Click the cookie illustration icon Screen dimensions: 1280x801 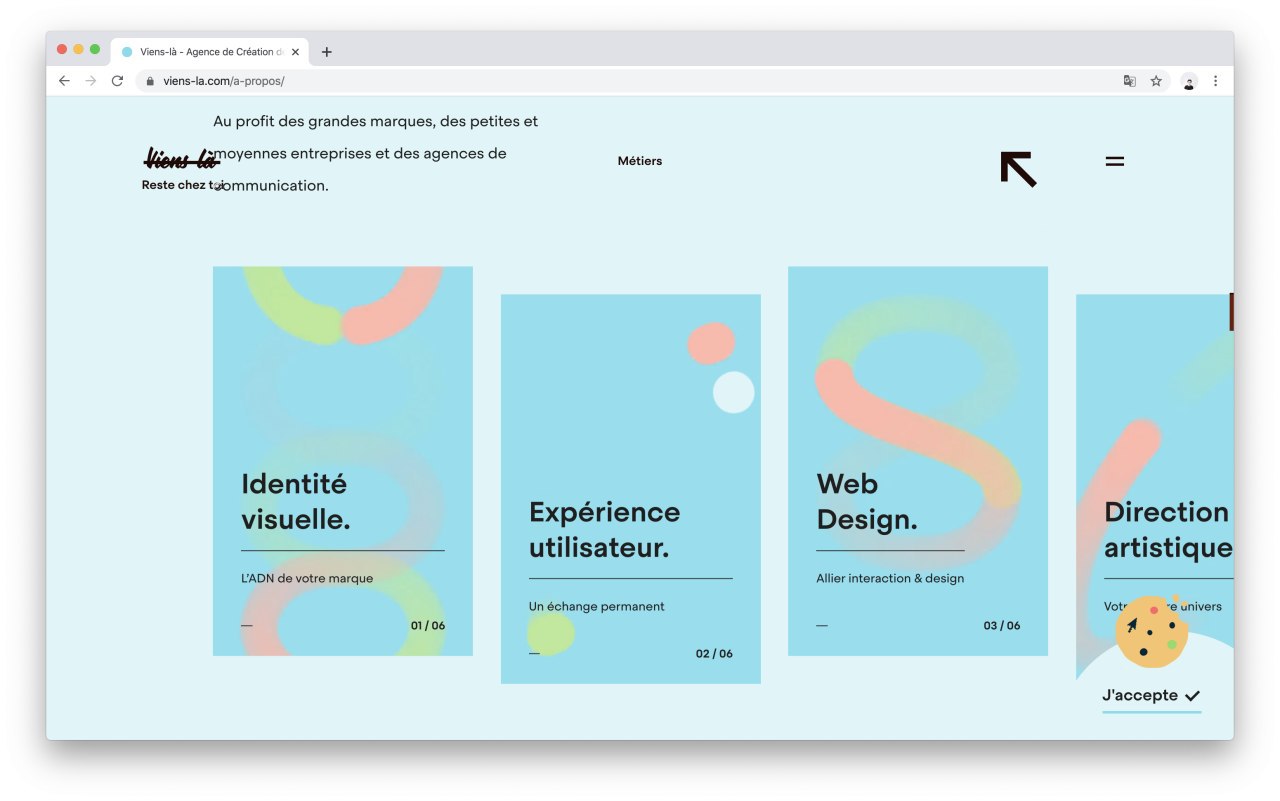click(x=1152, y=633)
